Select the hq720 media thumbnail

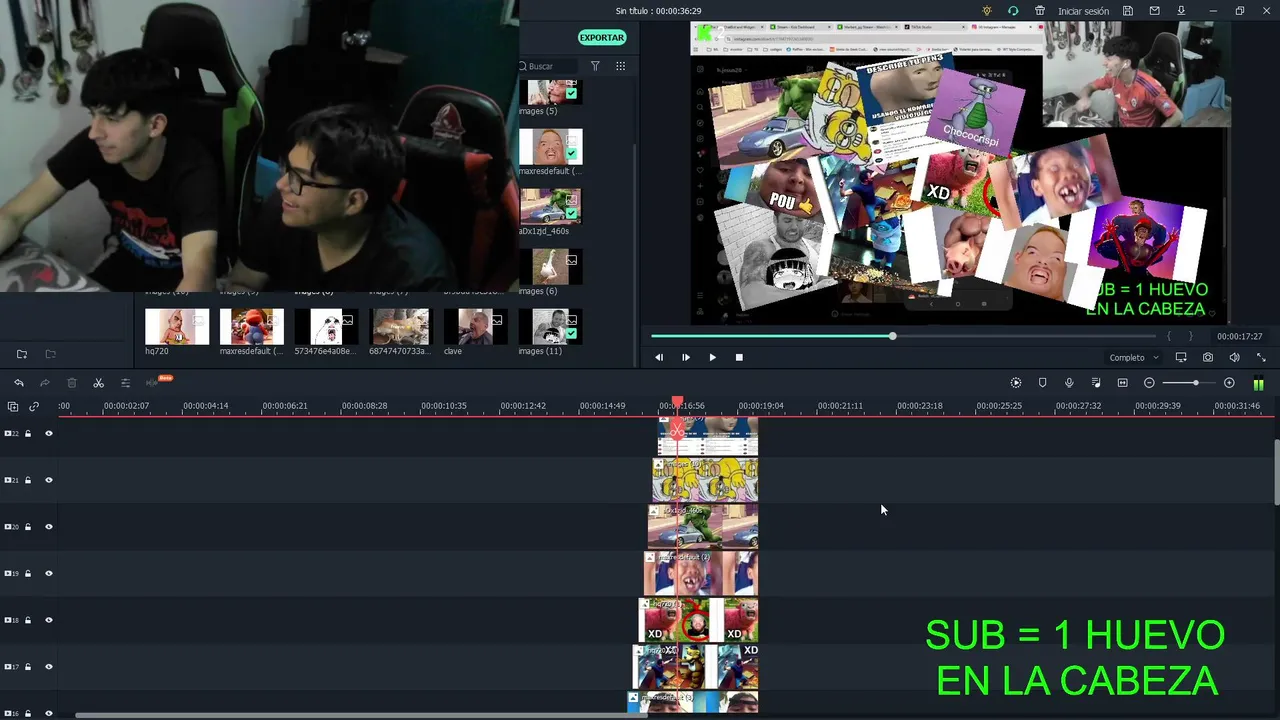tap(177, 326)
